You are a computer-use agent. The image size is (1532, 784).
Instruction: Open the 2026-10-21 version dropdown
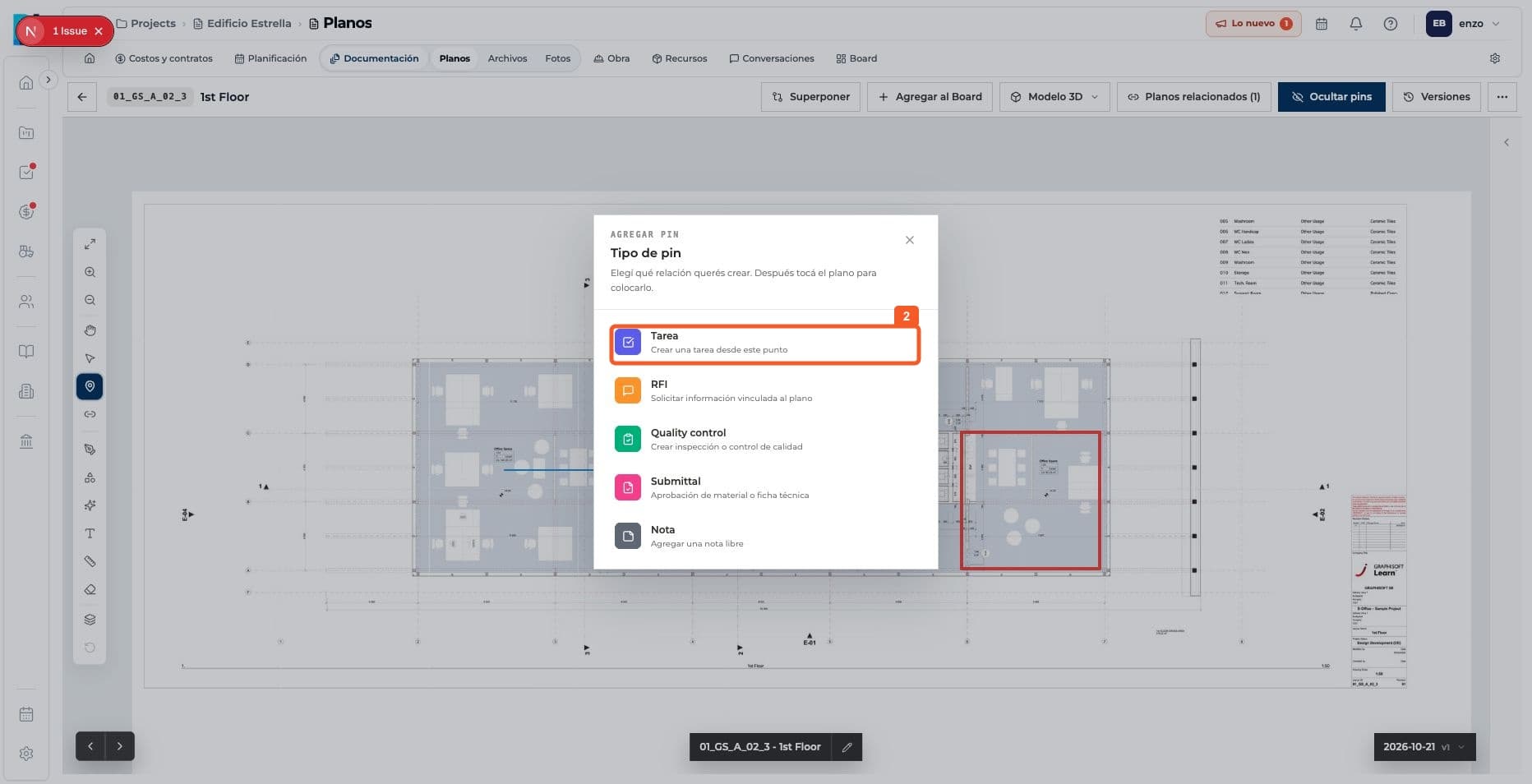pyautogui.click(x=1424, y=747)
